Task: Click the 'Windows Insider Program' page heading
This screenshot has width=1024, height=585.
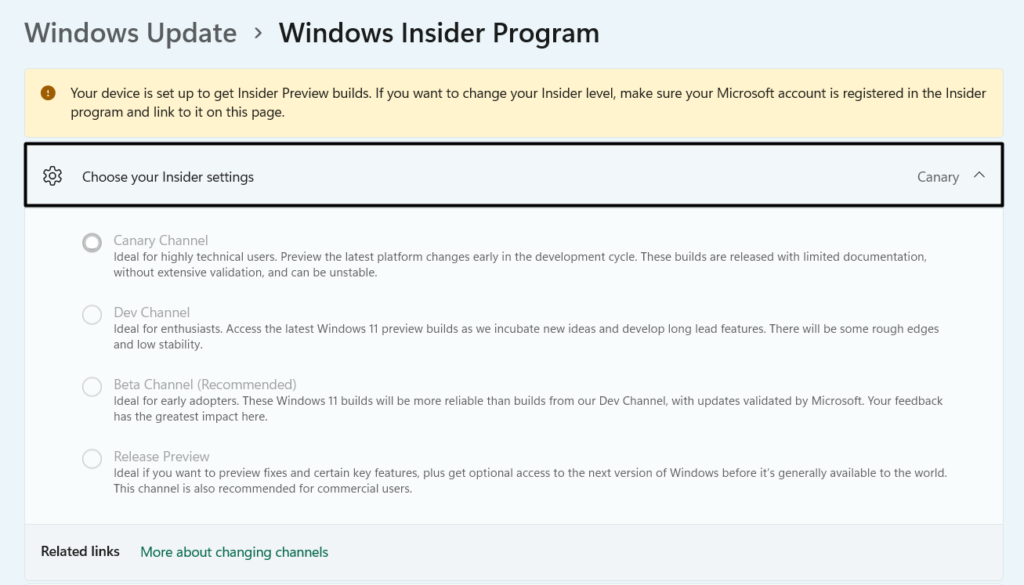Action: (439, 33)
